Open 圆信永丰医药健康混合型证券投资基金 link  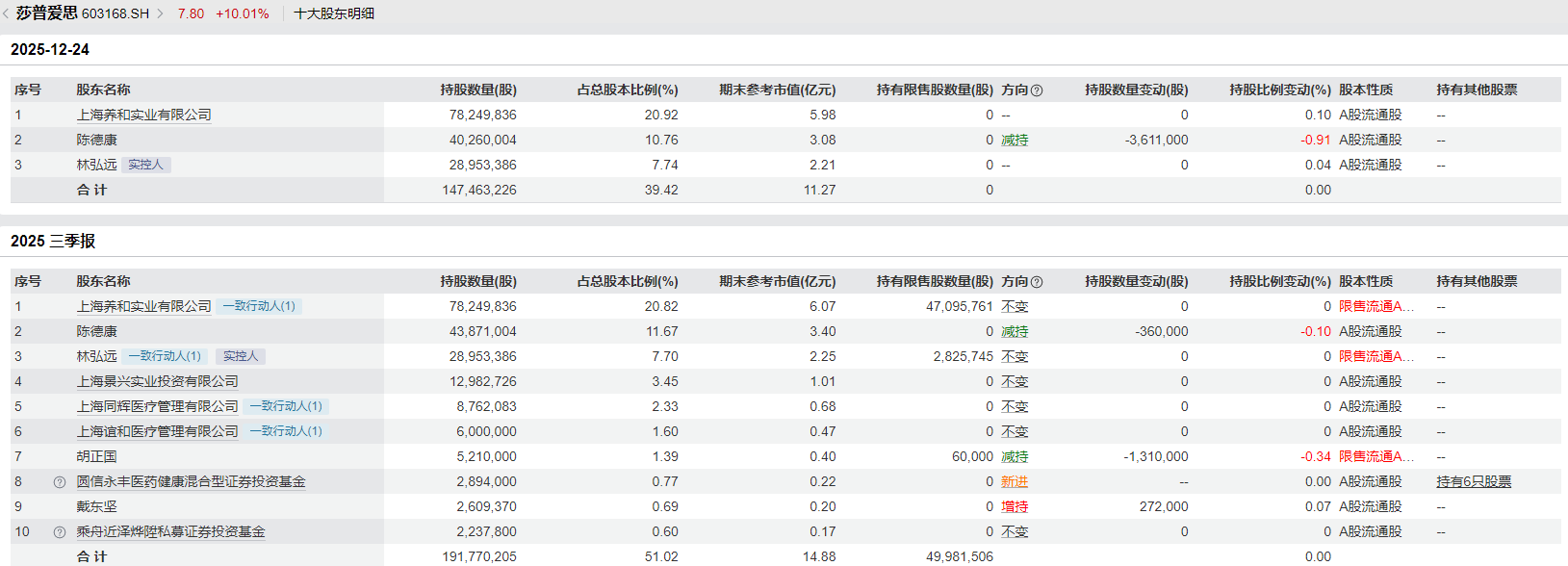click(x=191, y=481)
